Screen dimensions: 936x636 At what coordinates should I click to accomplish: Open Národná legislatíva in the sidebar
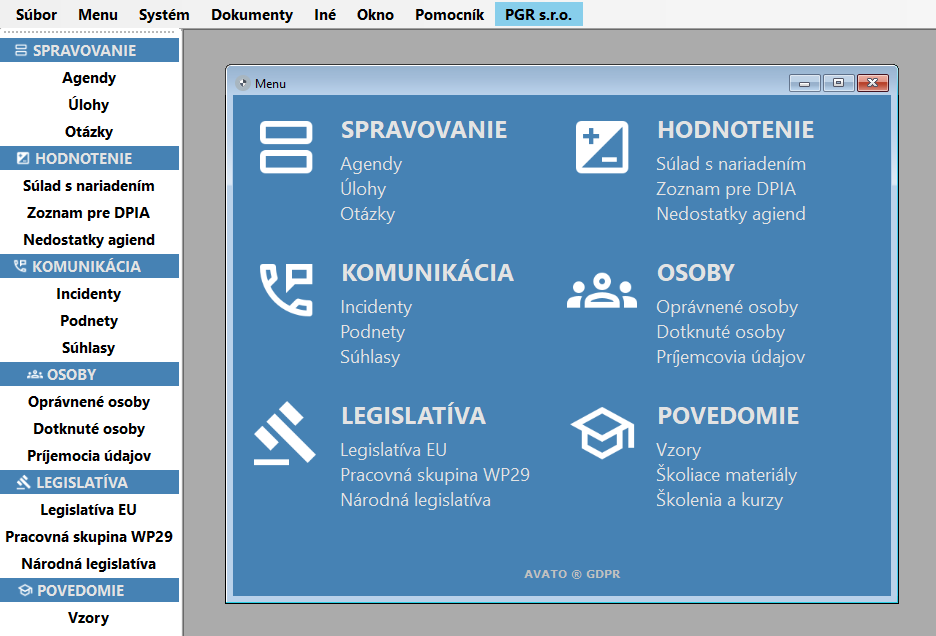coord(89,564)
